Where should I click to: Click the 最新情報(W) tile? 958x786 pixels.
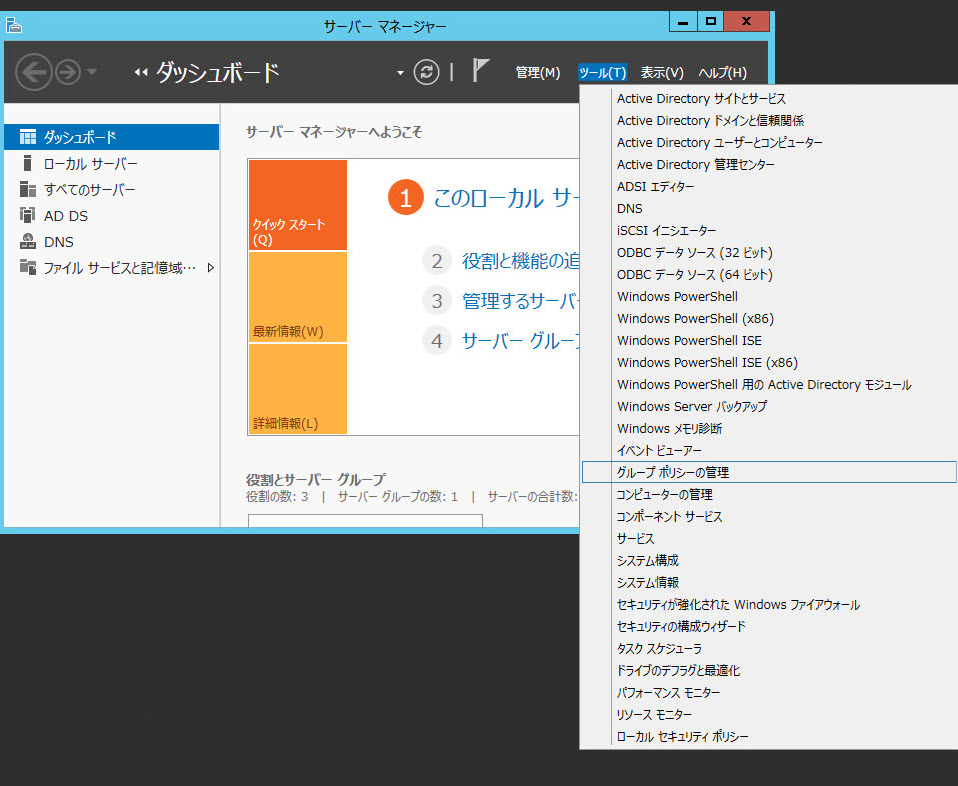tap(297, 297)
